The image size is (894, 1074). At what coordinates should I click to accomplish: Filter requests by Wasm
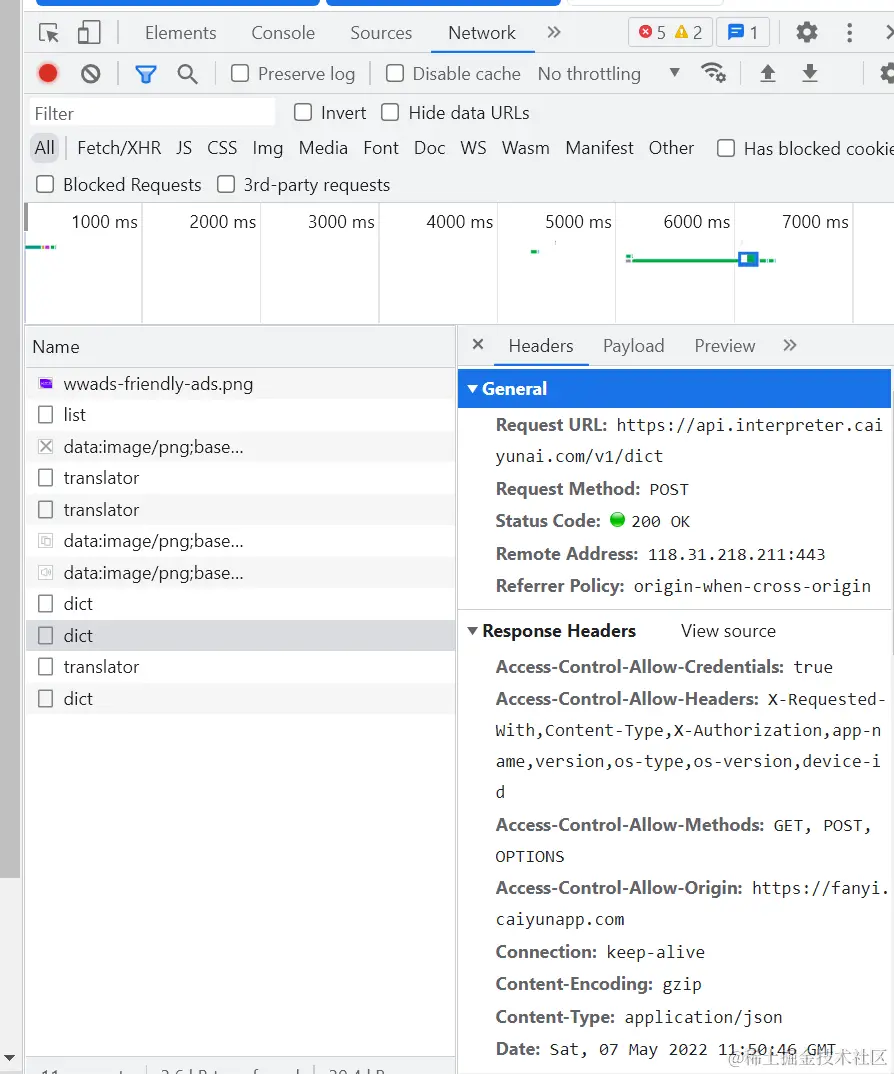tap(525, 148)
